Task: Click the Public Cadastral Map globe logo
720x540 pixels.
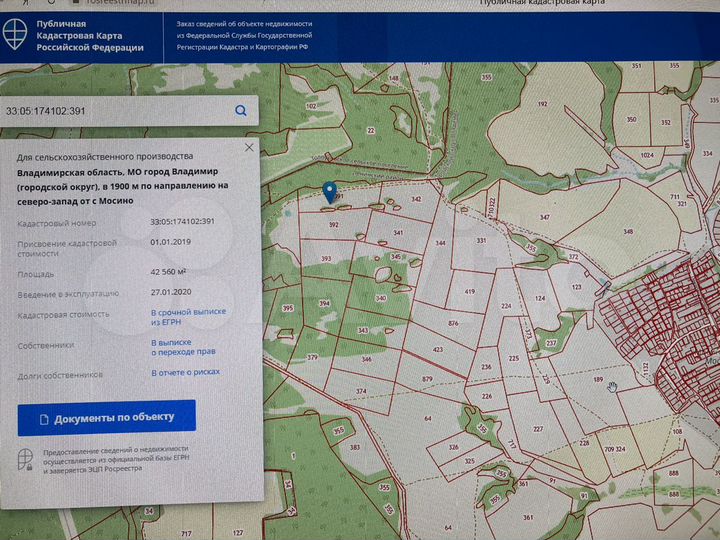Action: [x=15, y=34]
